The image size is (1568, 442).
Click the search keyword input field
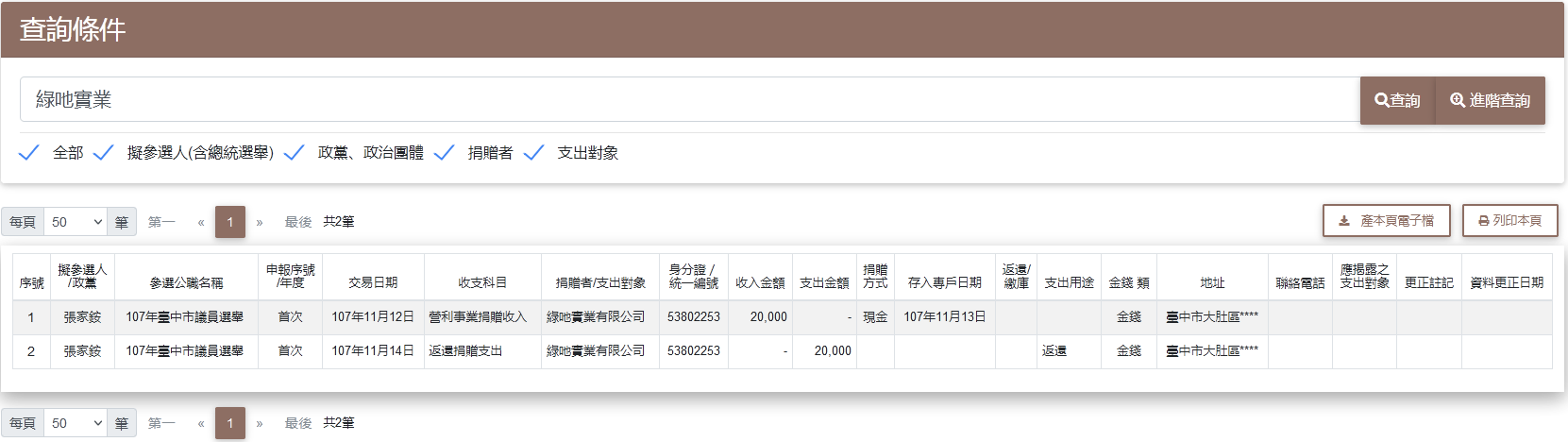pos(689,100)
